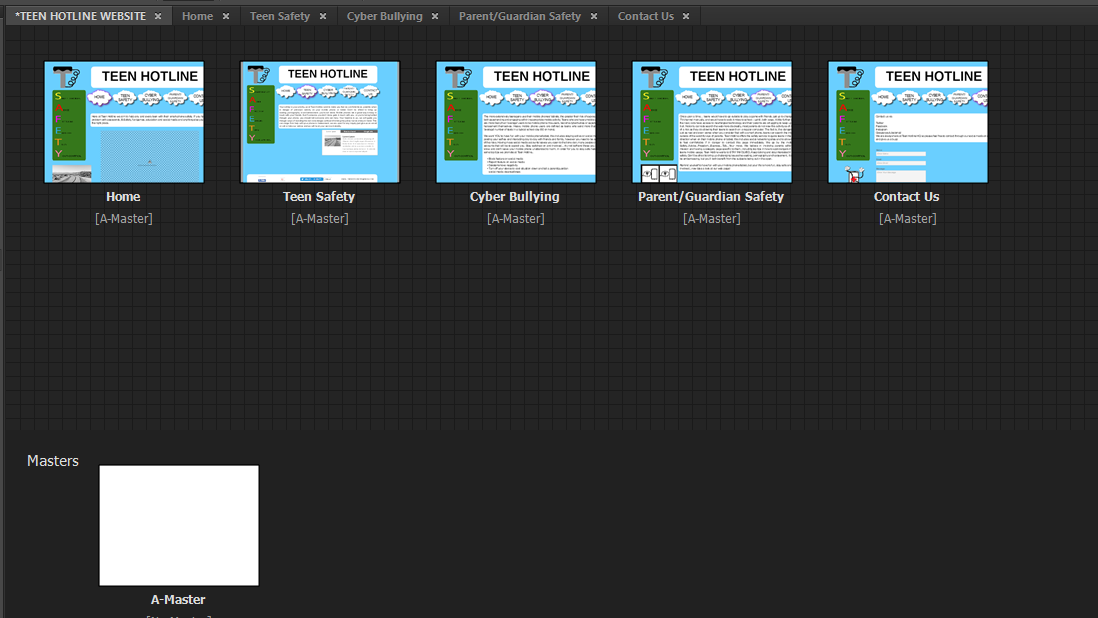This screenshot has height=618, width=1098.
Task: Close the Home tab
Action: point(226,16)
